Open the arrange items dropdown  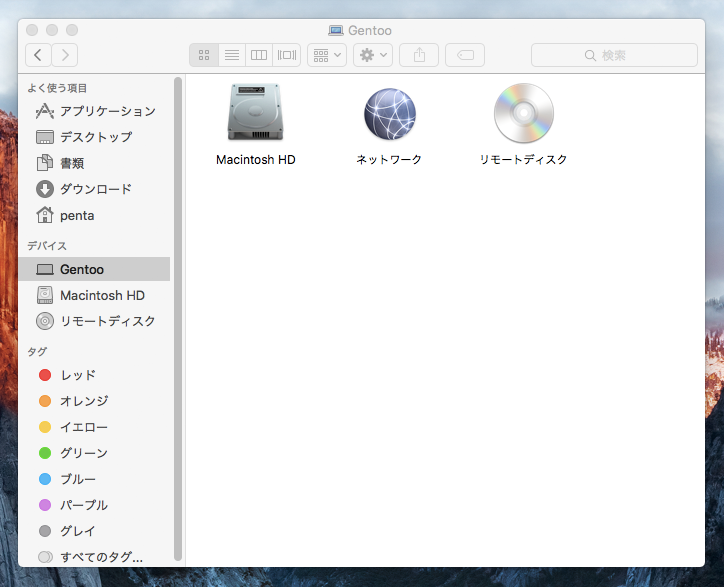click(x=327, y=55)
